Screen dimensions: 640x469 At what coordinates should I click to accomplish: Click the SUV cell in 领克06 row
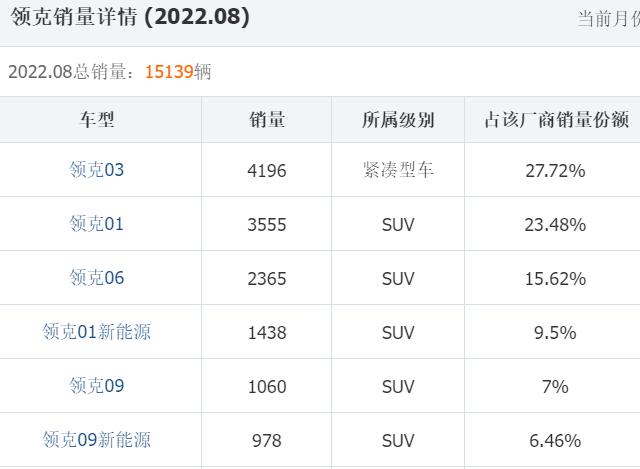[x=398, y=279]
